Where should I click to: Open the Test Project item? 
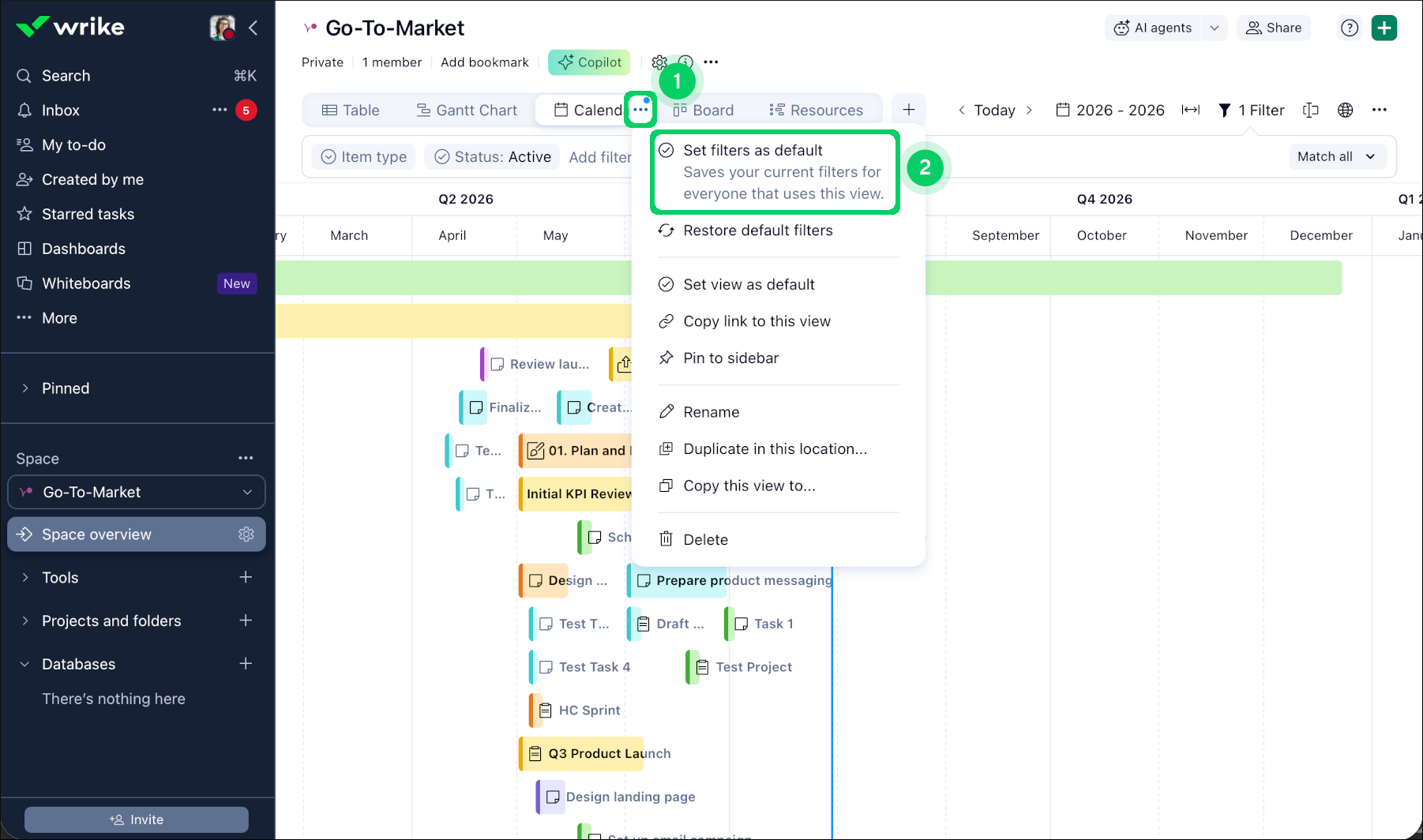coord(740,667)
